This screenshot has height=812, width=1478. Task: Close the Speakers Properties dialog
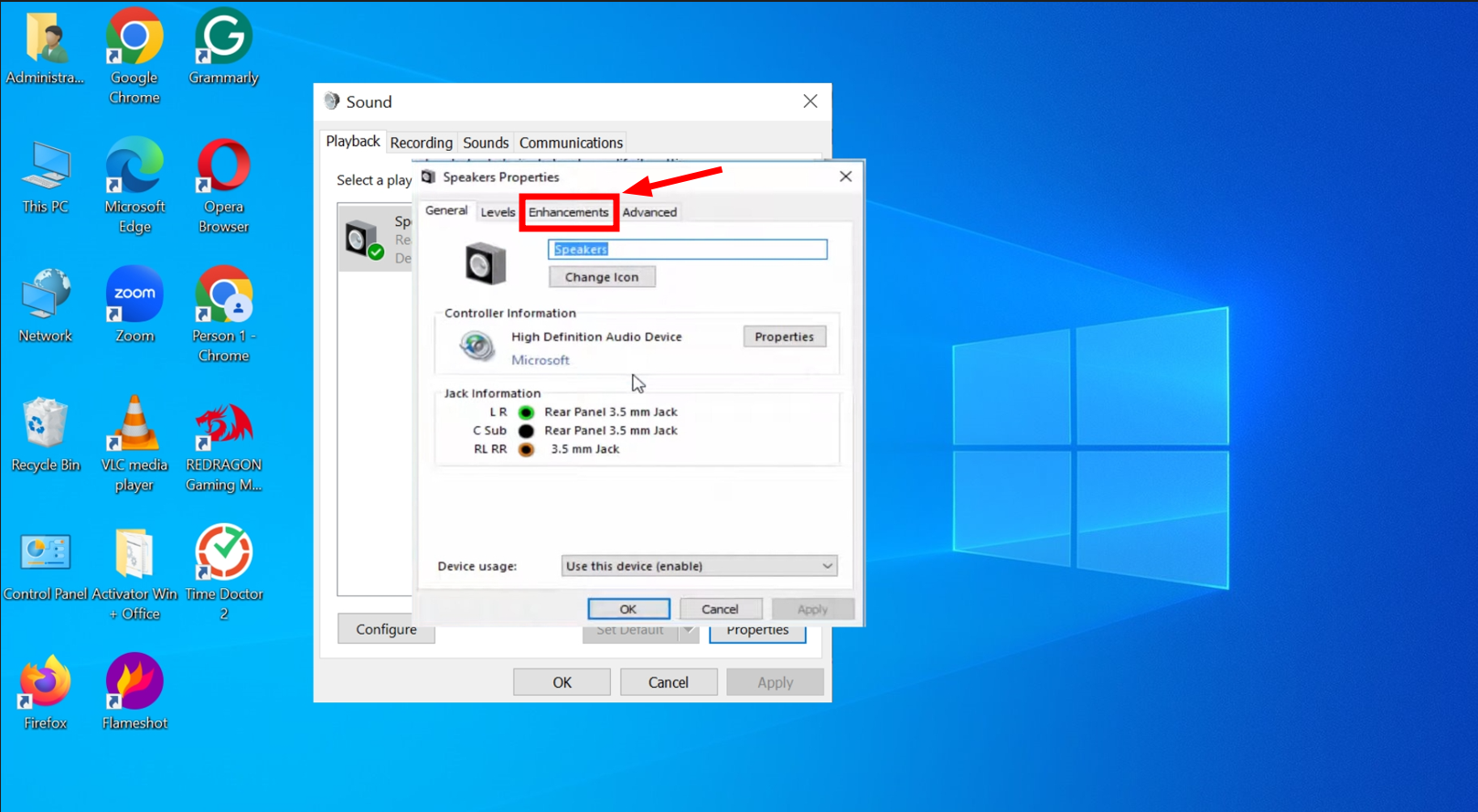point(845,176)
